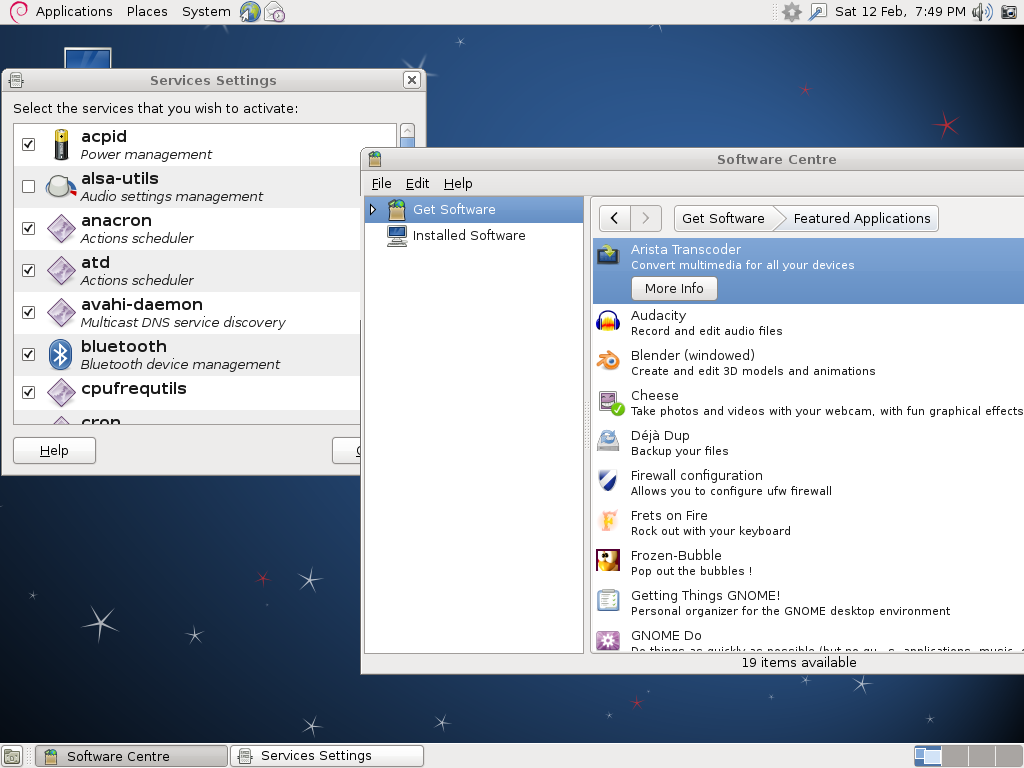This screenshot has width=1024, height=768.
Task: Click the atd service icon
Action: 61,270
